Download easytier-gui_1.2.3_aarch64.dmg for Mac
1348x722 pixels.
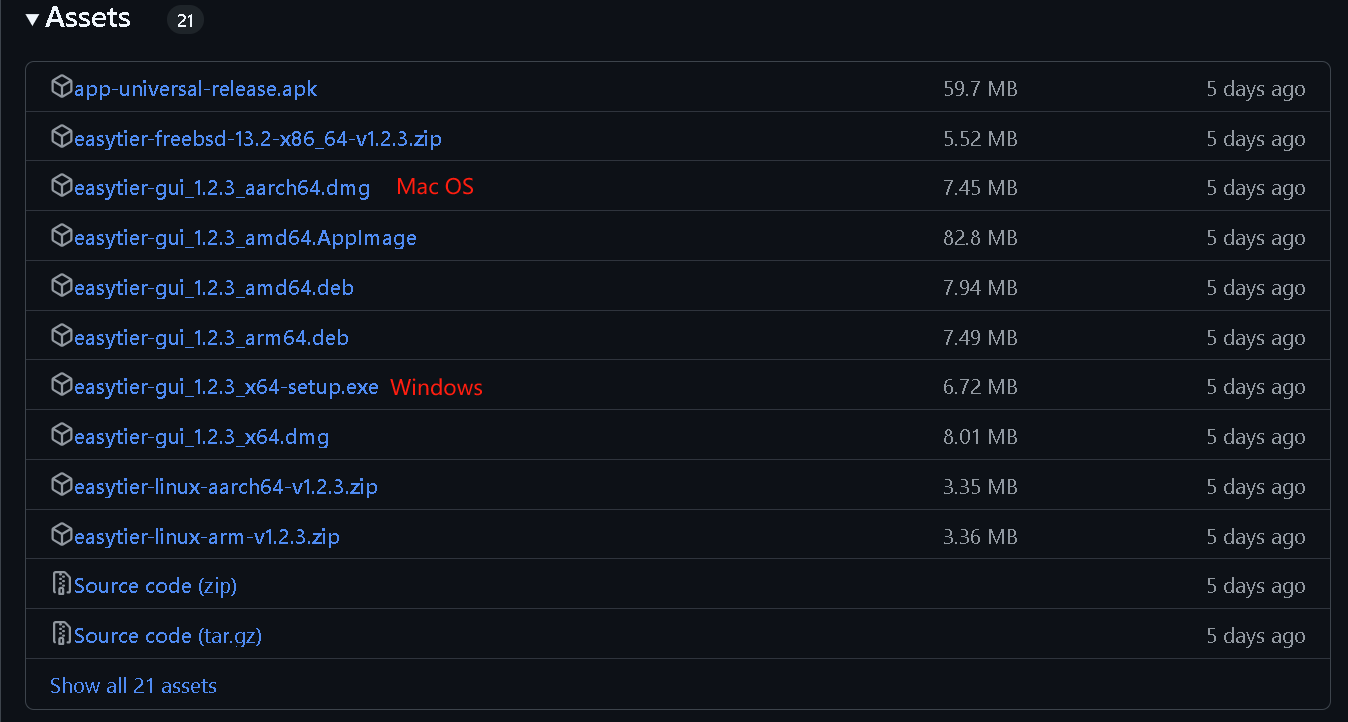point(222,188)
